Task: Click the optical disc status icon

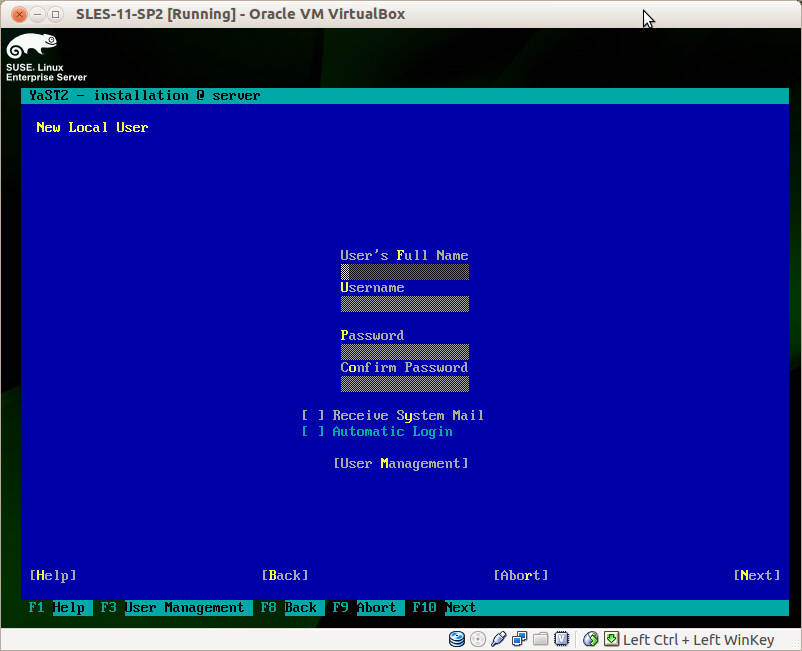Action: [x=478, y=639]
